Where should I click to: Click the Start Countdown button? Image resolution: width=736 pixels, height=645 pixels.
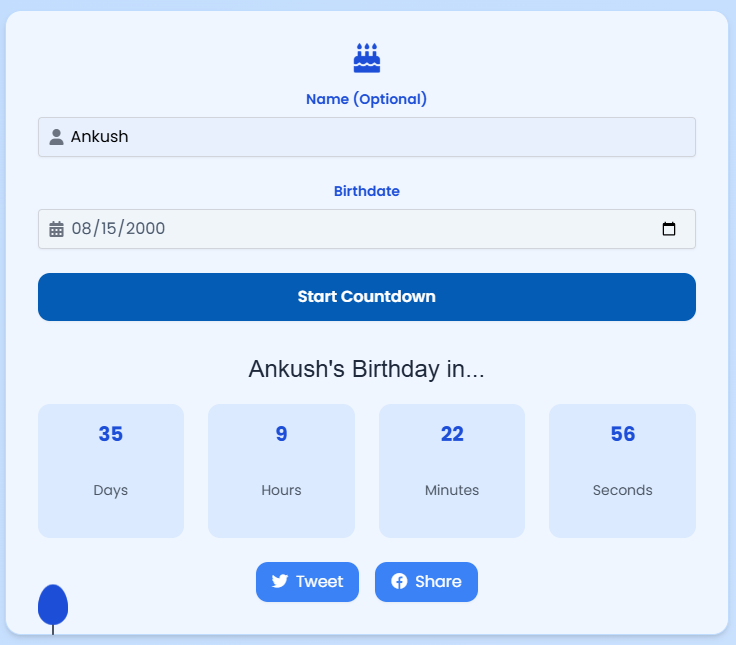point(367,297)
